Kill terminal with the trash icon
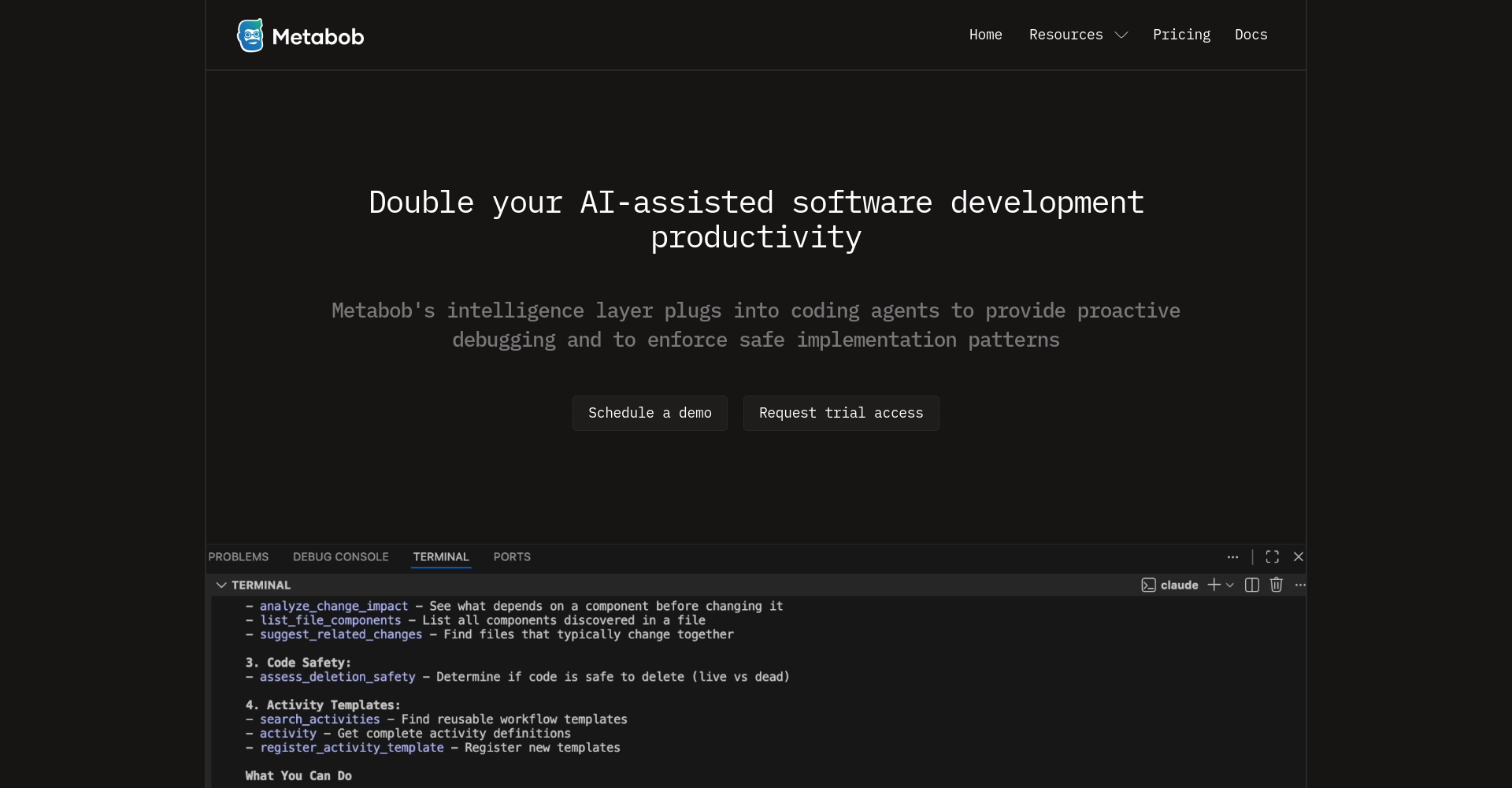This screenshot has width=1512, height=788. tap(1277, 585)
